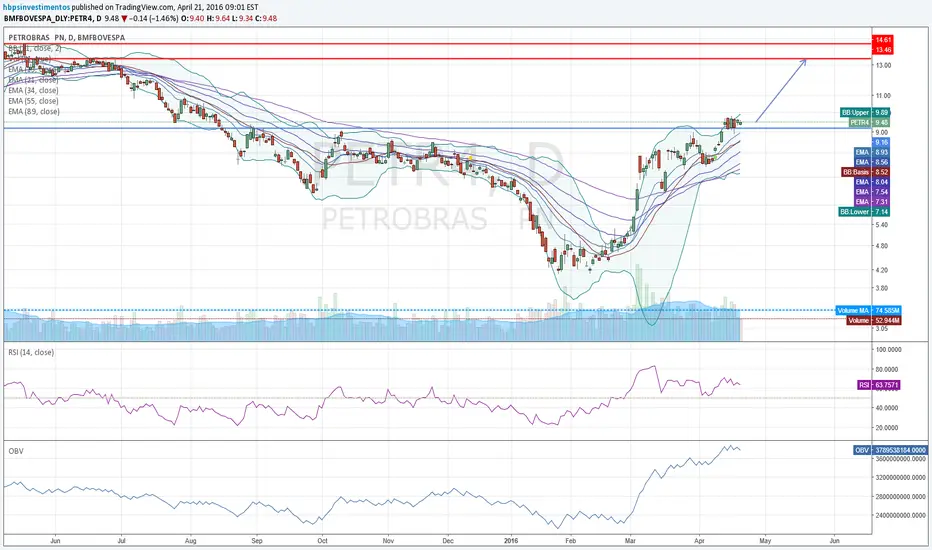
Task: Click the BB:Lower 7.14 price label
Action: coord(864,212)
